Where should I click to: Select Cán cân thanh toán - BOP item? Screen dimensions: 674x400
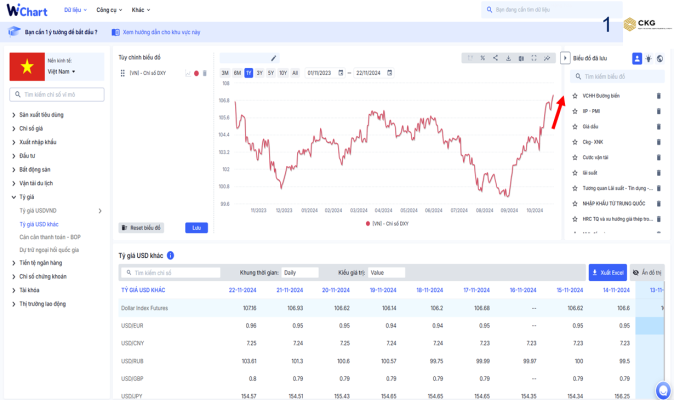50,237
